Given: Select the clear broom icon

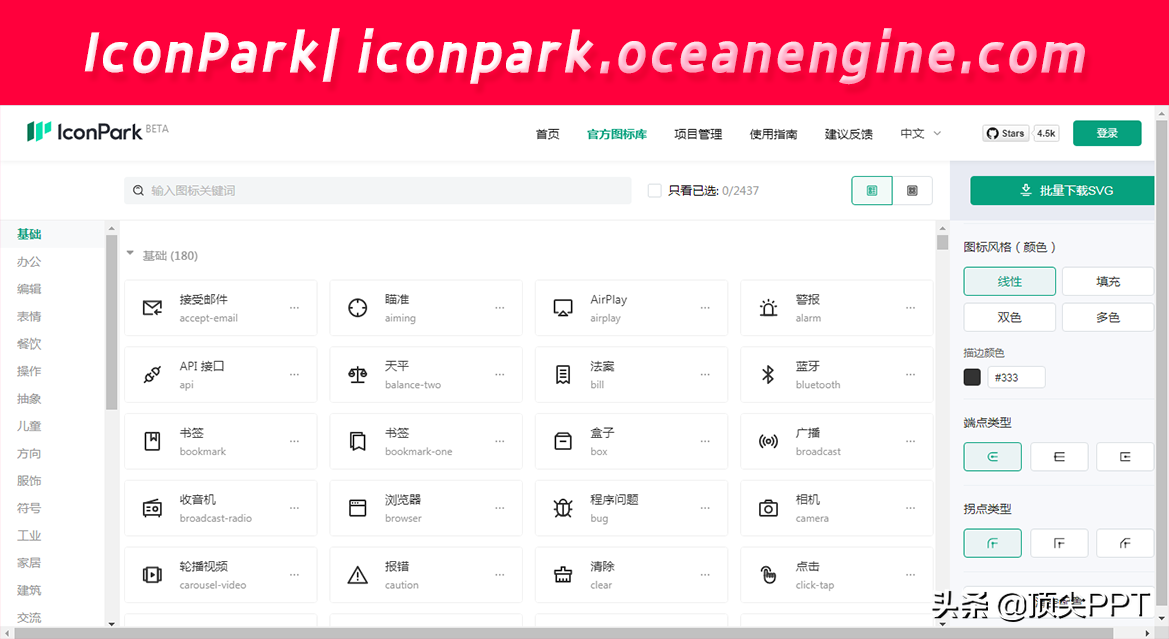Looking at the screenshot, I should click(563, 575).
